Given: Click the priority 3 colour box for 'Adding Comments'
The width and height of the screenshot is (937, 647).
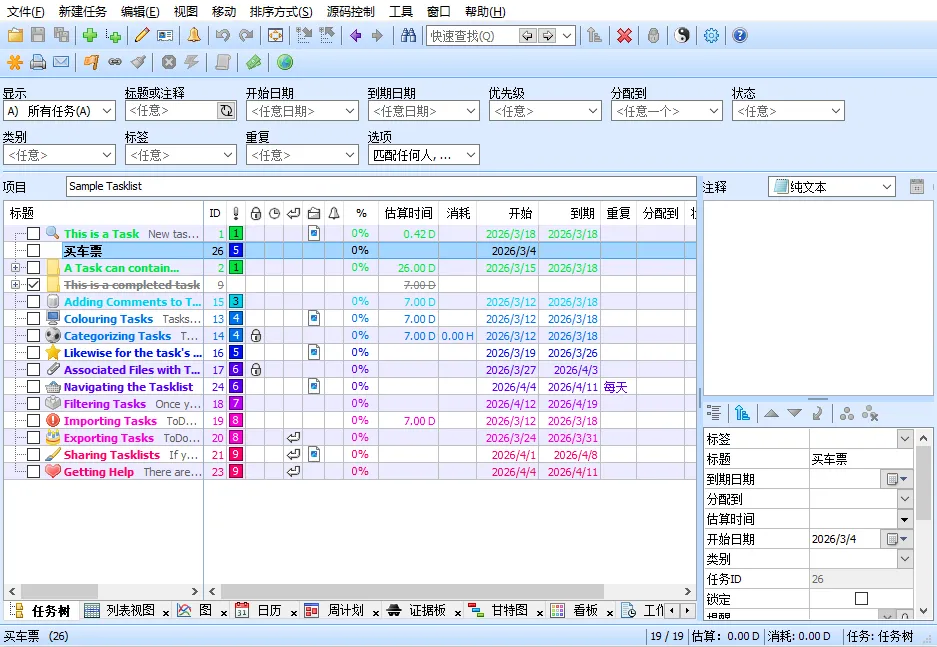Looking at the screenshot, I should tap(236, 302).
